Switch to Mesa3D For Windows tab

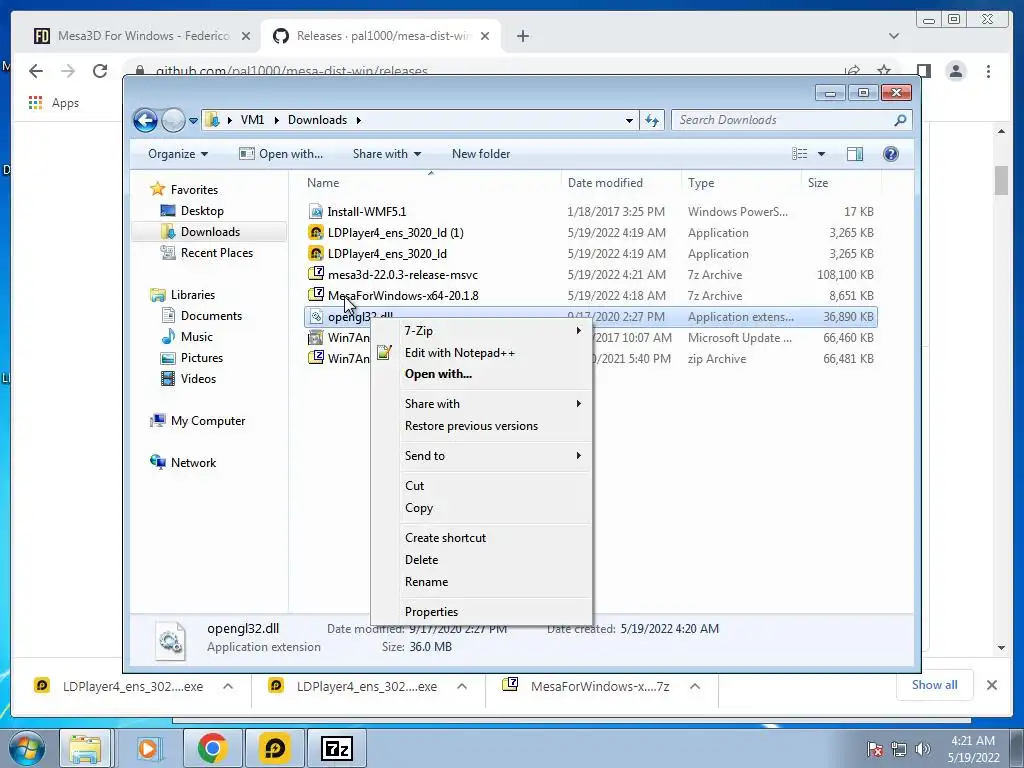tap(142, 36)
